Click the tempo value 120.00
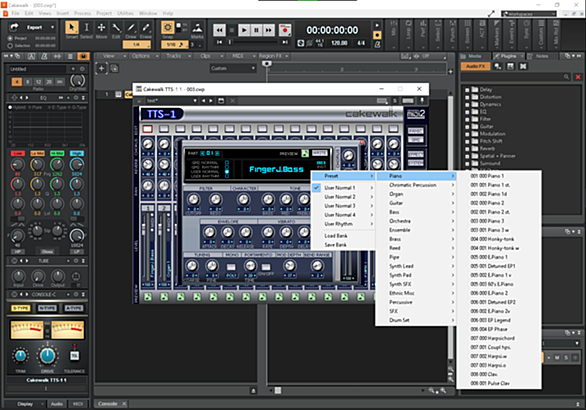The height and width of the screenshot is (410, 586). tap(339, 43)
